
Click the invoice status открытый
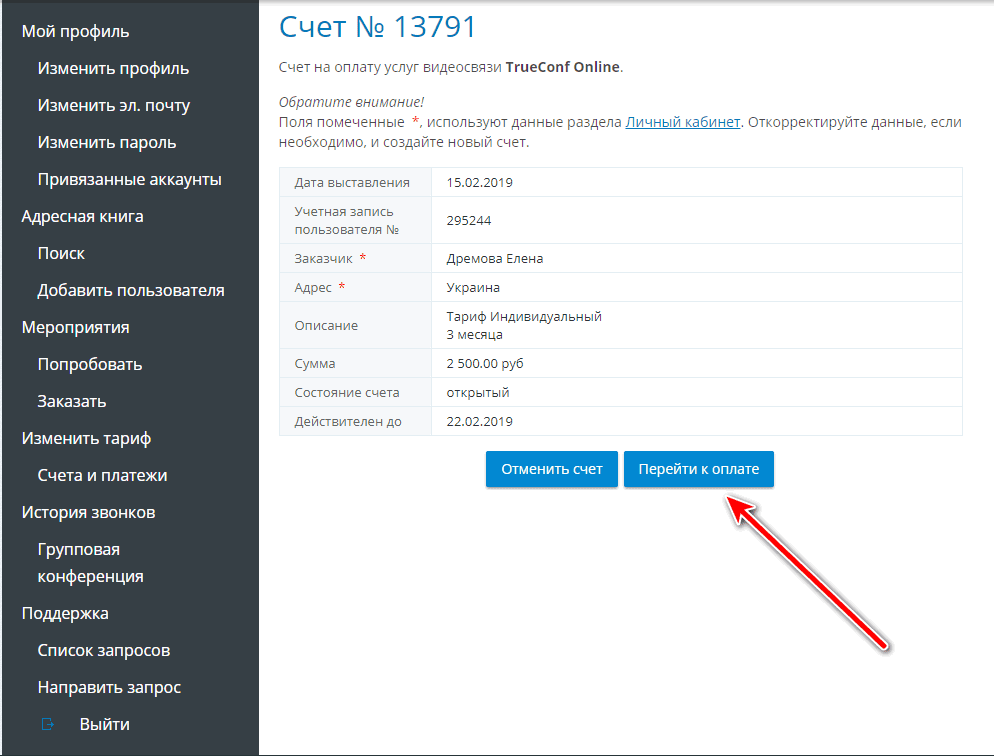pos(477,393)
